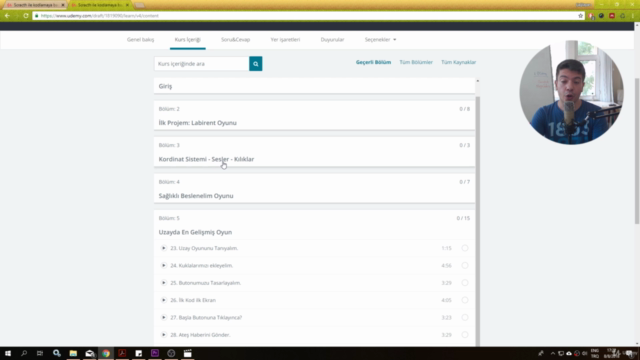Expand section İlk Projem: Labirent Oyunu
Image resolution: width=640 pixels, height=360 pixels.
coord(314,116)
